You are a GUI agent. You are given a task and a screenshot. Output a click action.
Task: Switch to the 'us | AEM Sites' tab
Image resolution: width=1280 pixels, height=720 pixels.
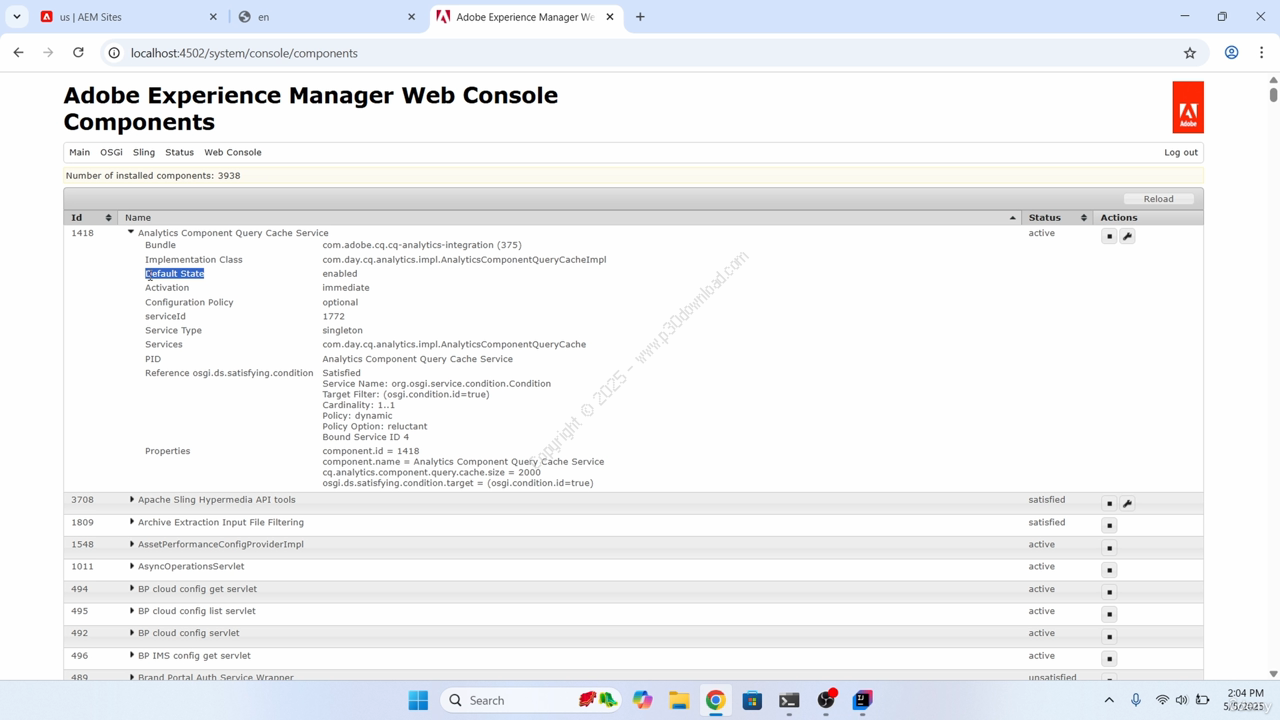click(x=125, y=17)
